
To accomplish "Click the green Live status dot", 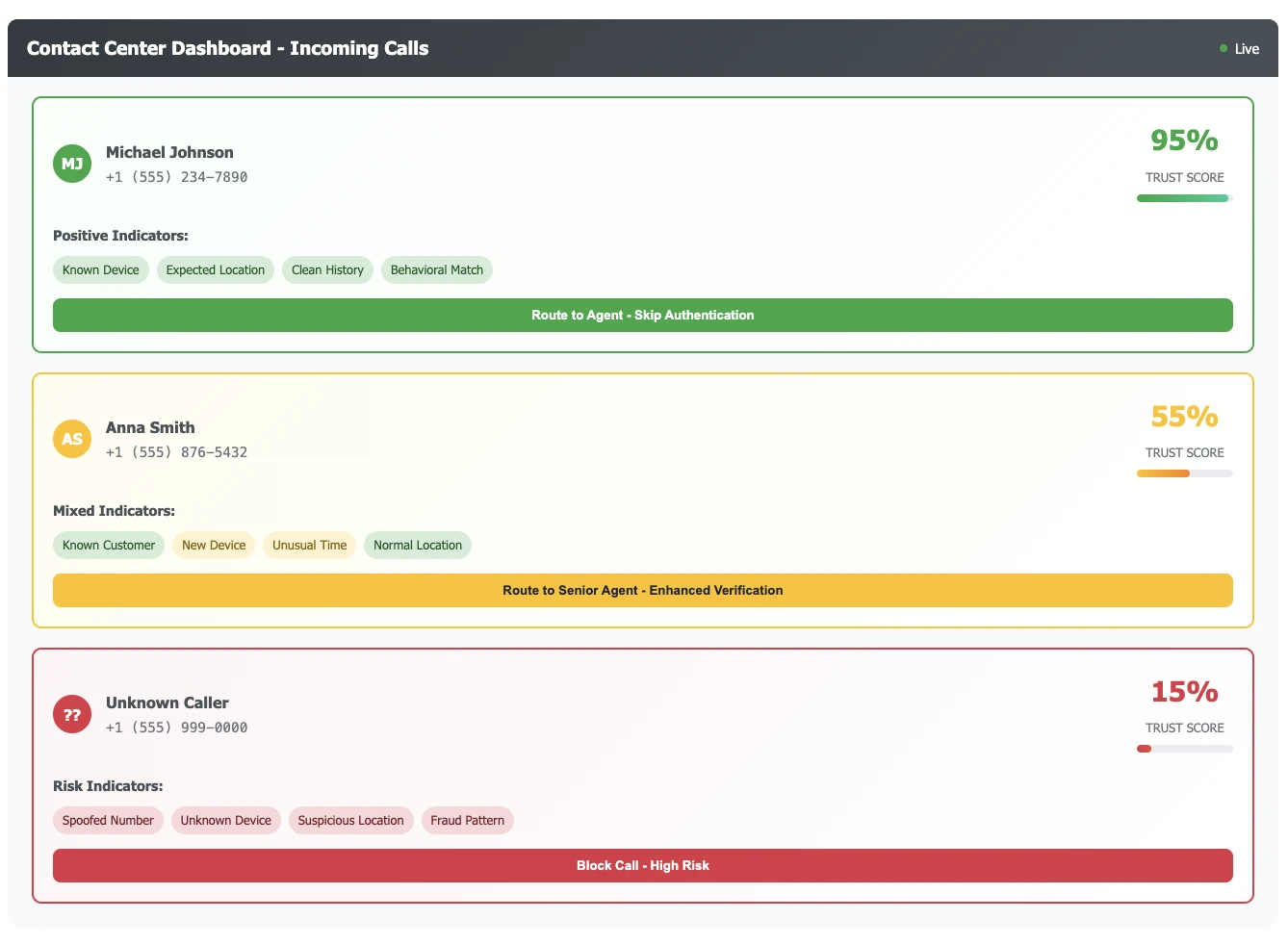I will (1224, 48).
